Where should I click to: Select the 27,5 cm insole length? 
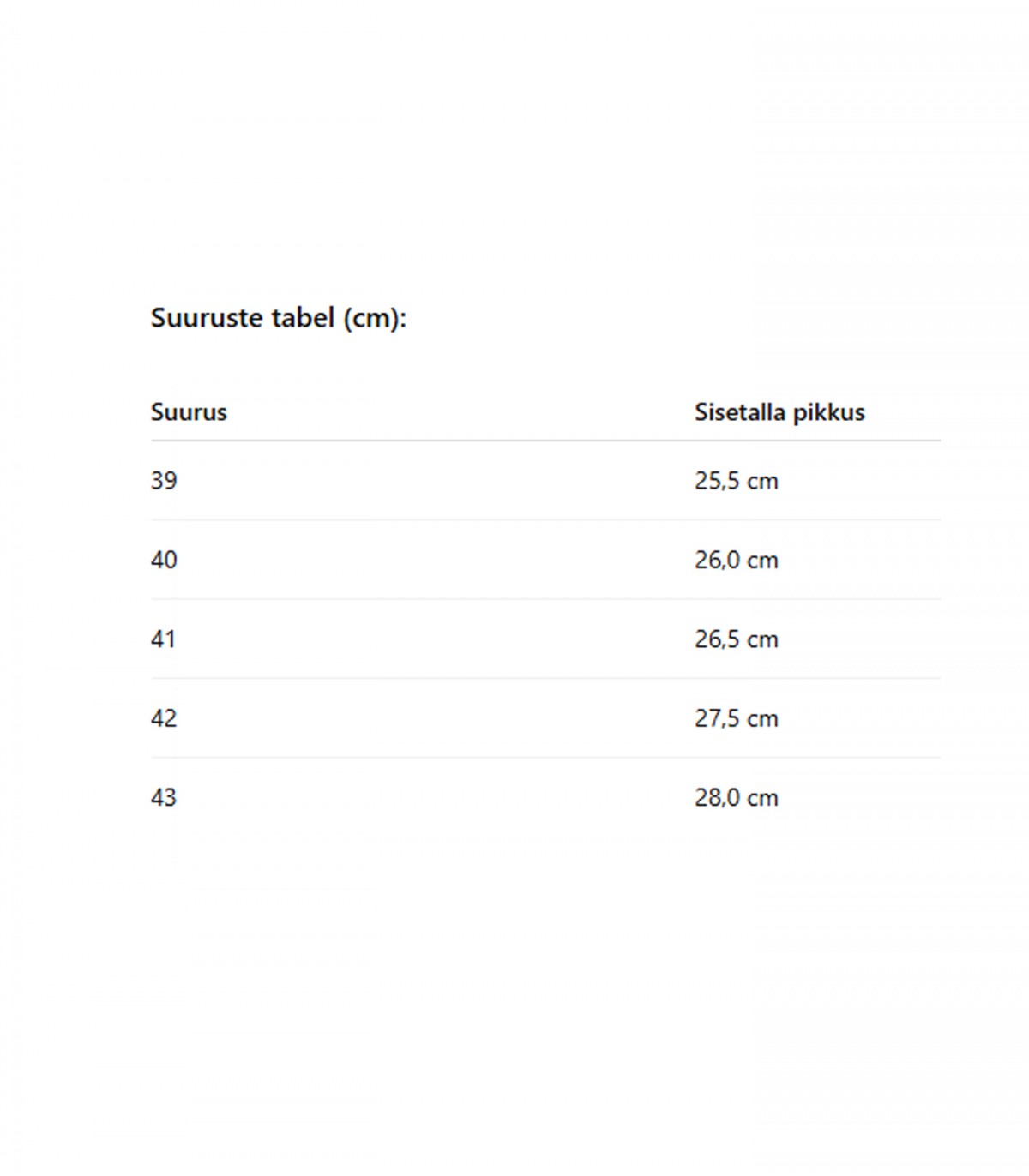tap(737, 718)
